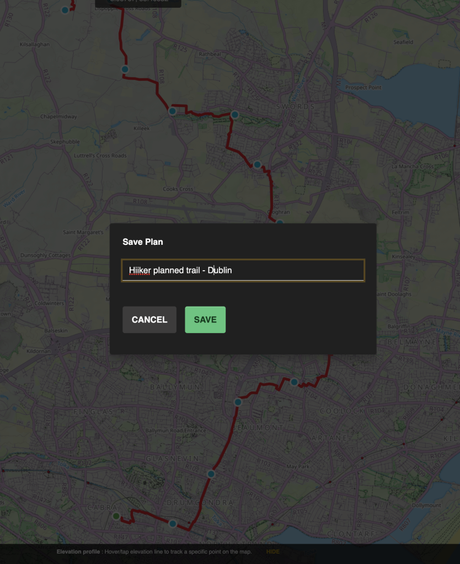Select the blue waypoint west of Swords
This screenshot has height=564, width=460.
pos(234,115)
